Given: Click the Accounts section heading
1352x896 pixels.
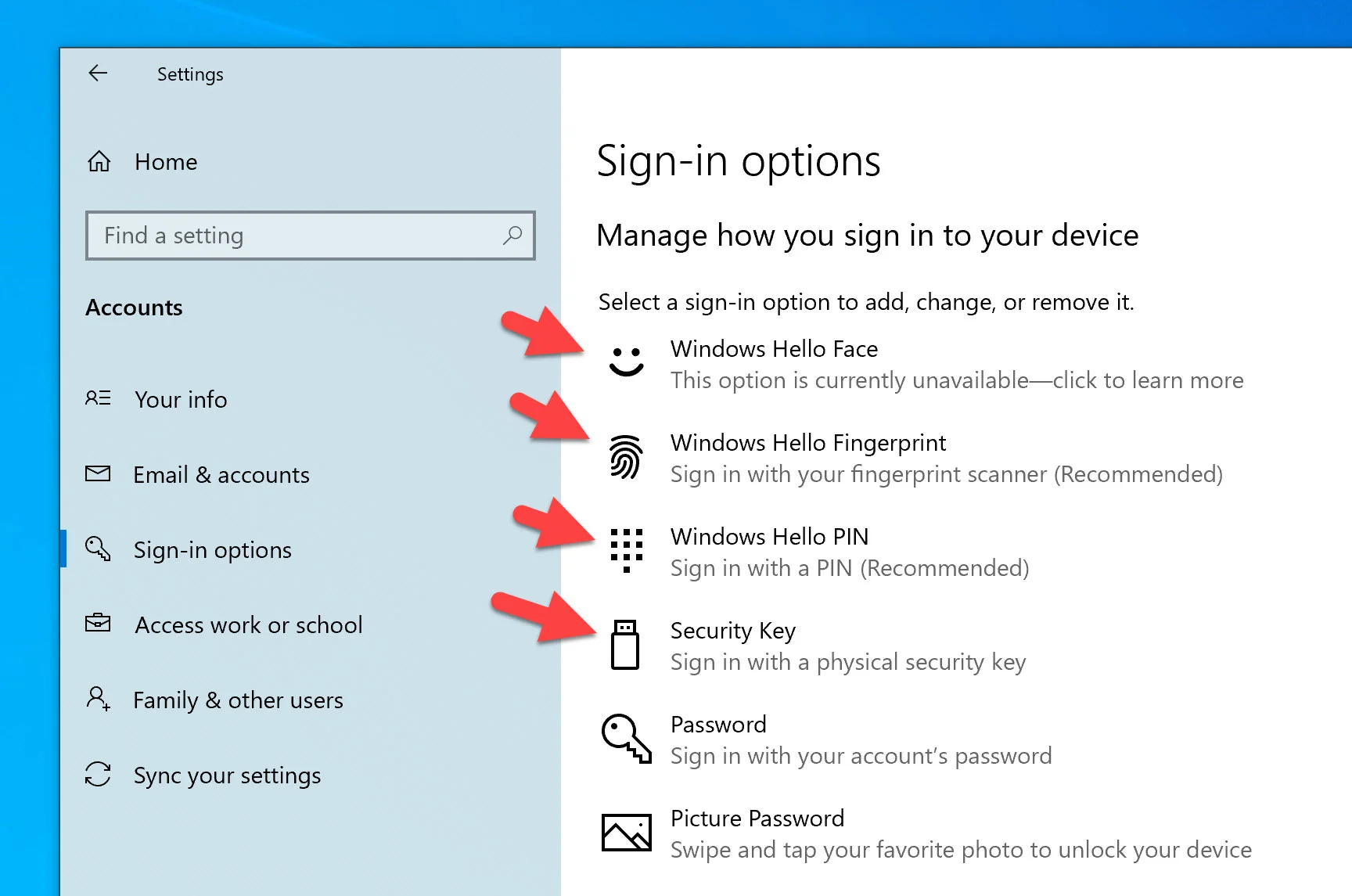Looking at the screenshot, I should point(134,308).
